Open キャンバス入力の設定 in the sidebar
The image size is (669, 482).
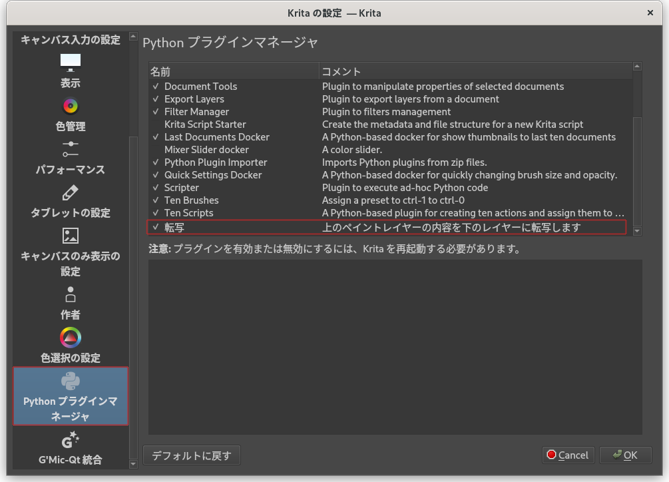pos(70,40)
